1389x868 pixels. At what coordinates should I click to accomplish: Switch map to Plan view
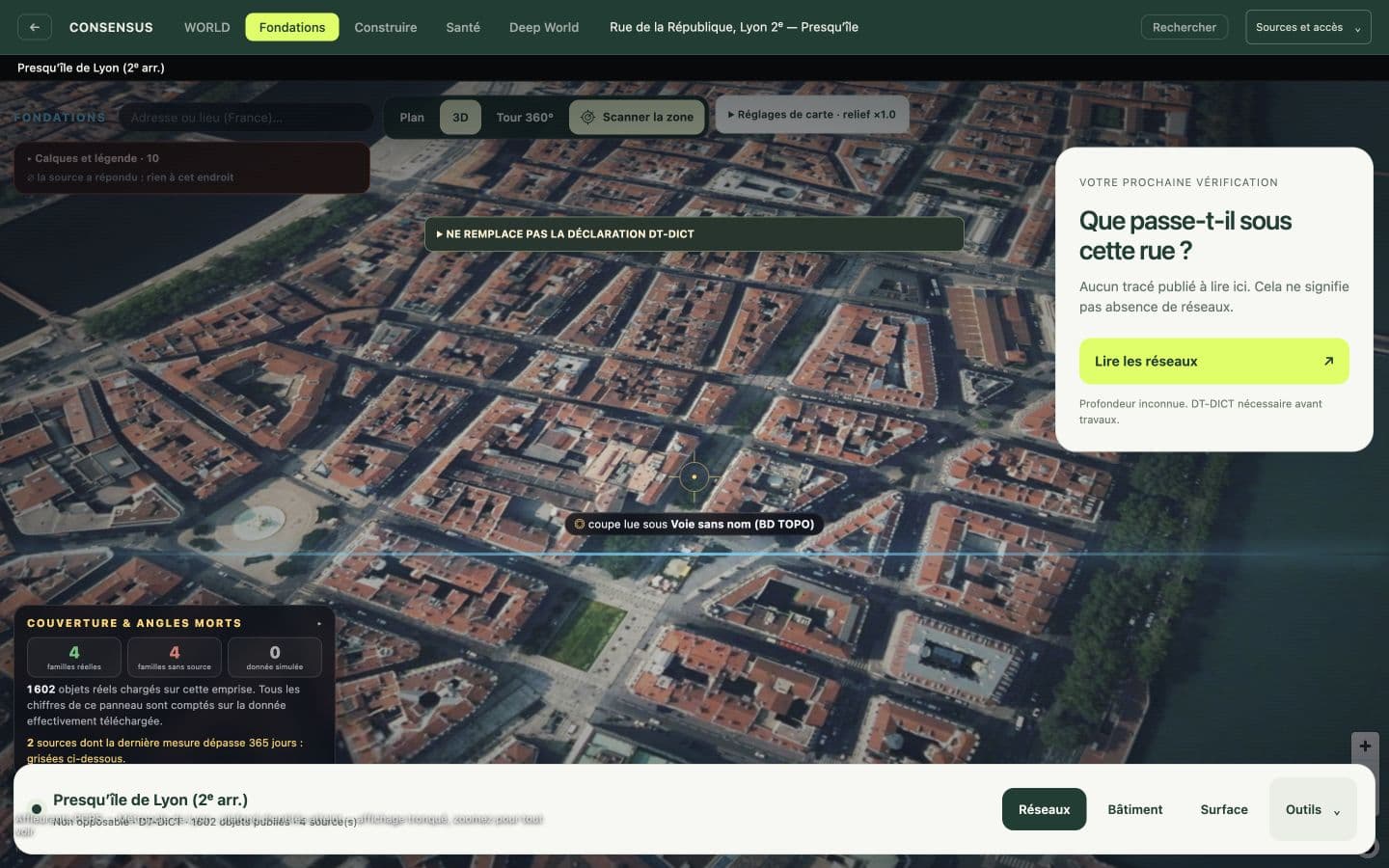(412, 117)
